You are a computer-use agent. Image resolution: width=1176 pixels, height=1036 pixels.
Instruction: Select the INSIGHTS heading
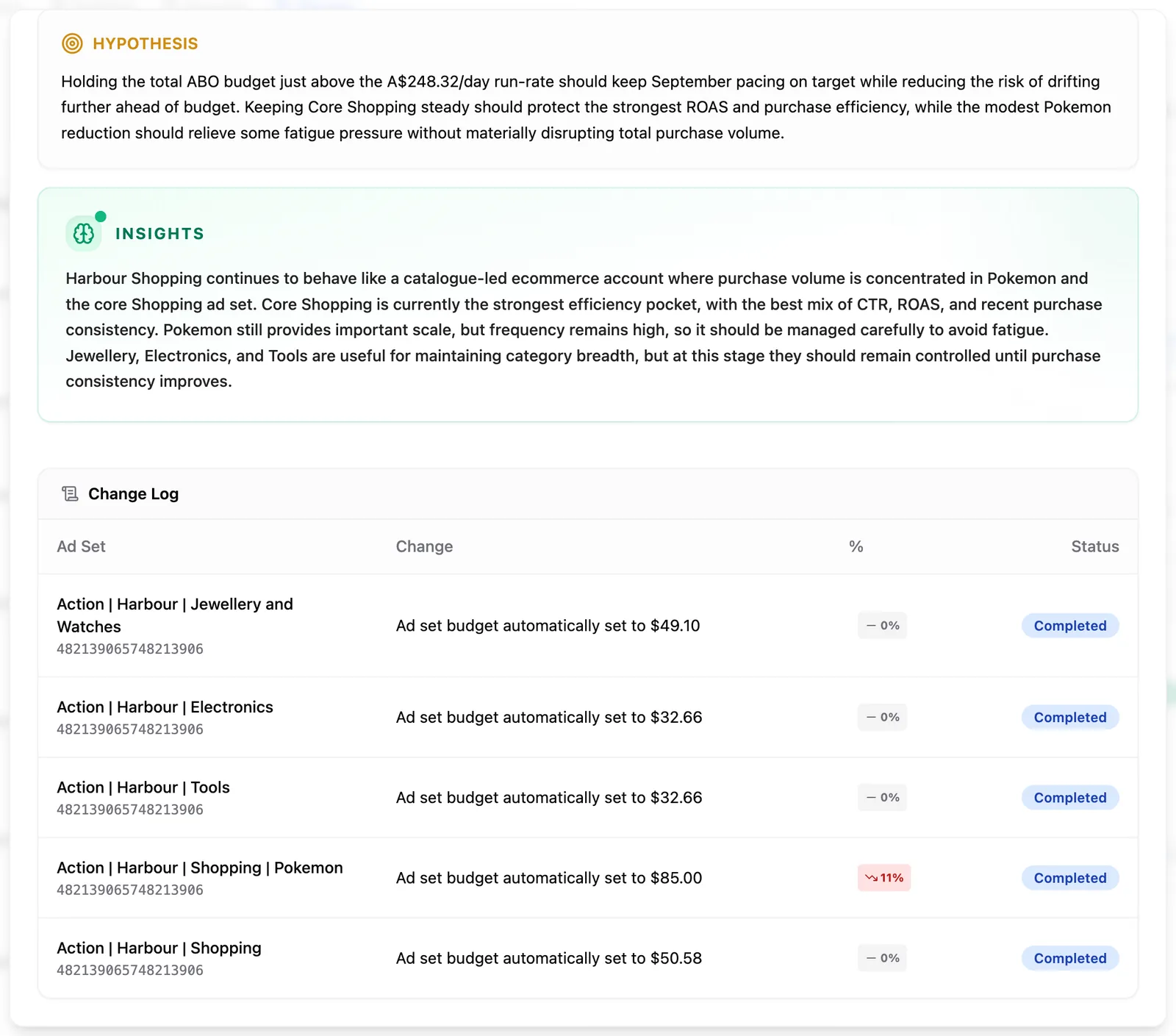tap(159, 234)
